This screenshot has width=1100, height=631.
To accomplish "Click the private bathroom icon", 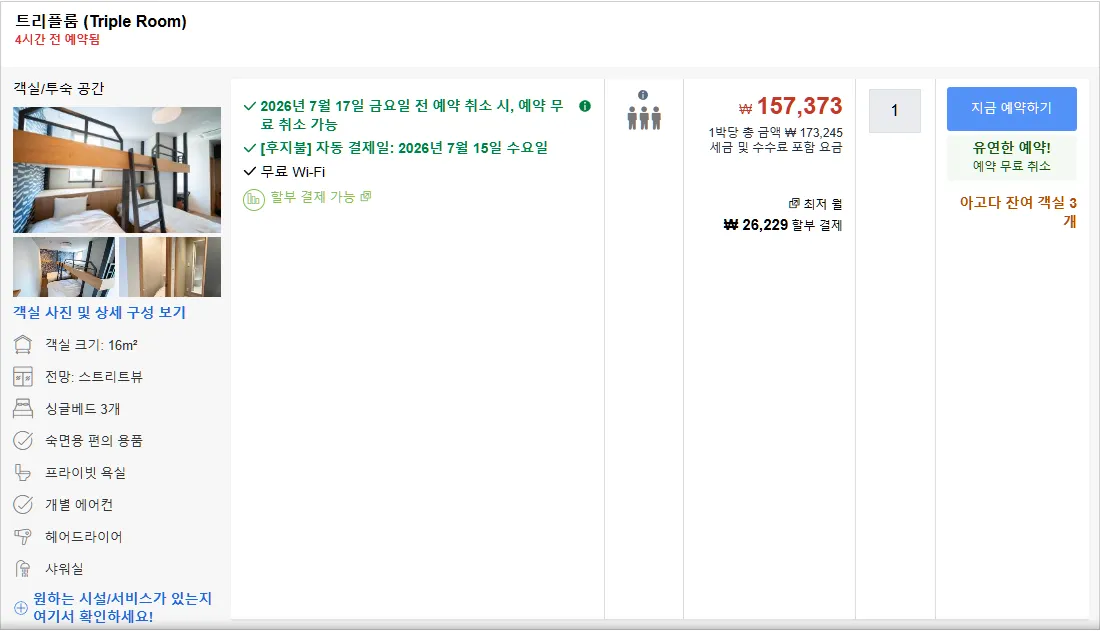I will coord(23,472).
